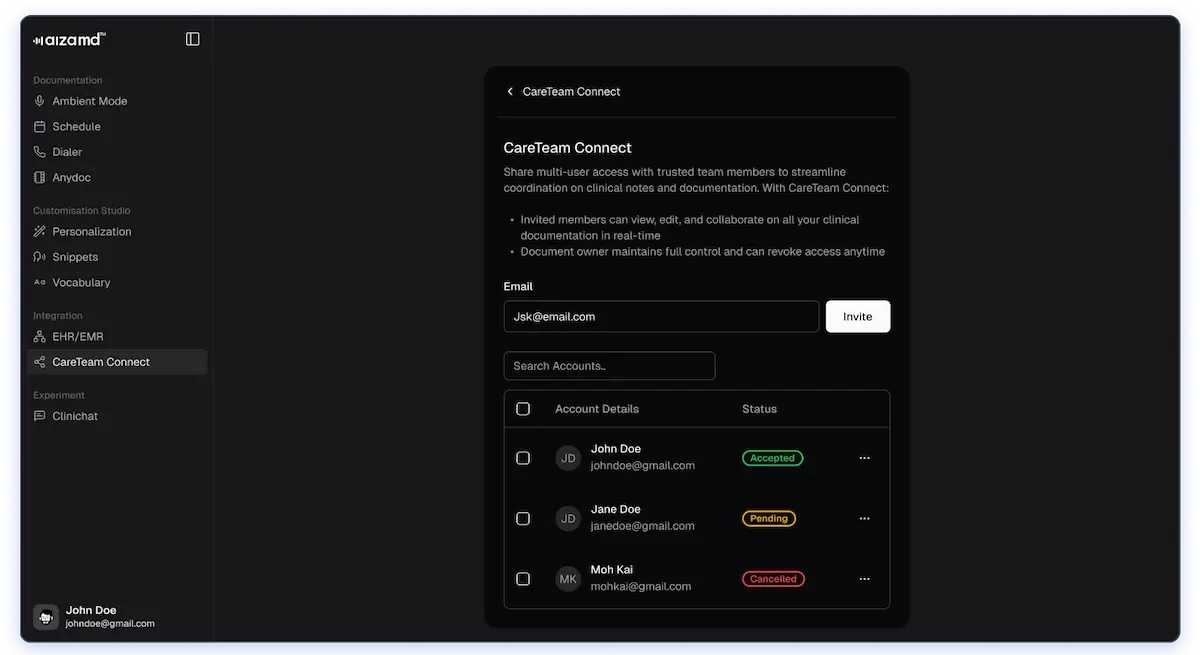Click the CareTeam Connect breadcrumb title
Viewport: 1200px width, 655px height.
(571, 91)
